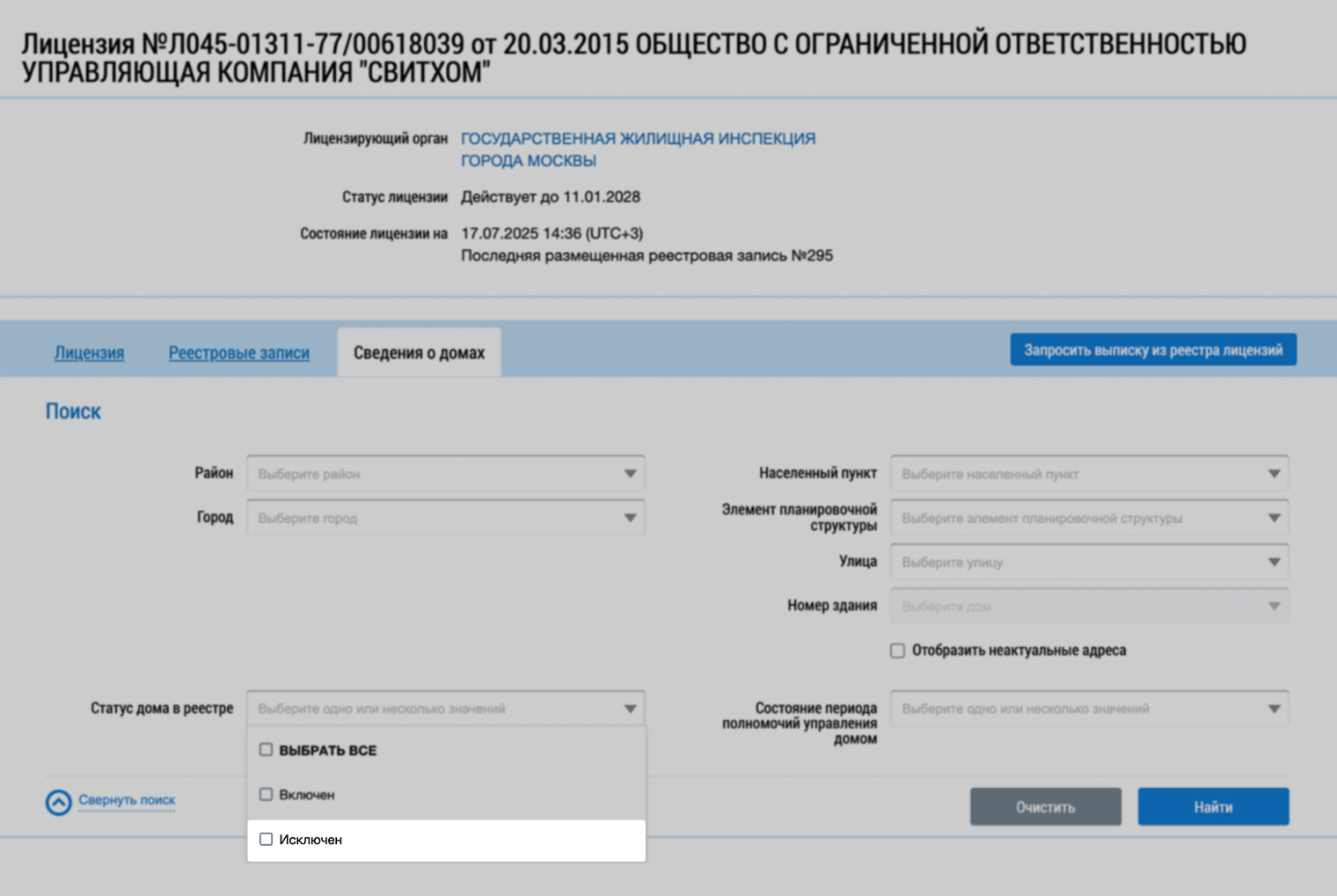Switch to the Лицензия tab
The width and height of the screenshot is (1337, 896).
click(89, 353)
